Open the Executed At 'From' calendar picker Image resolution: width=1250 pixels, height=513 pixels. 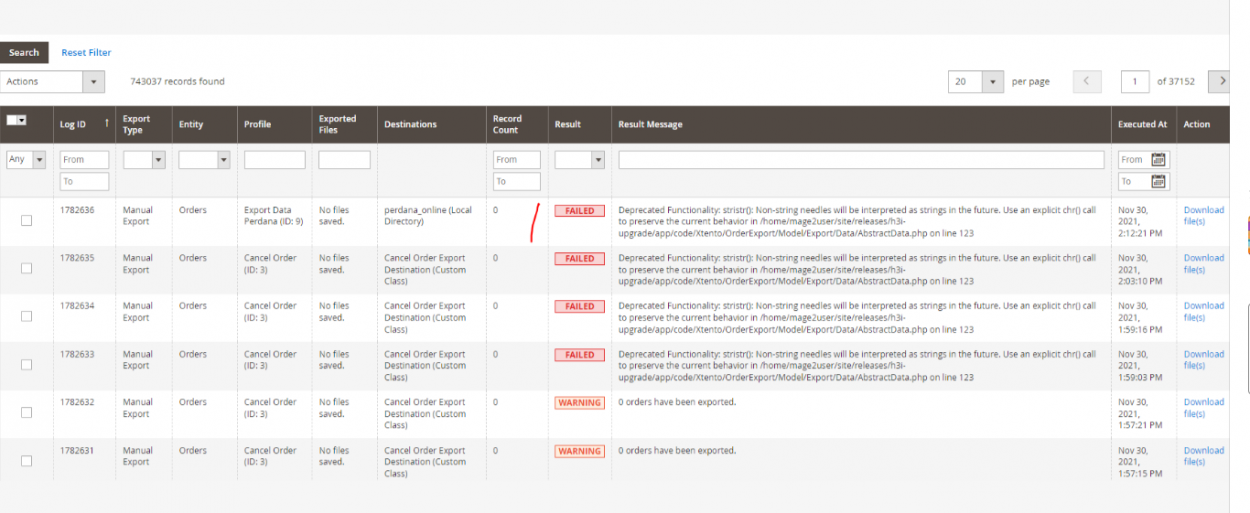[x=1159, y=159]
